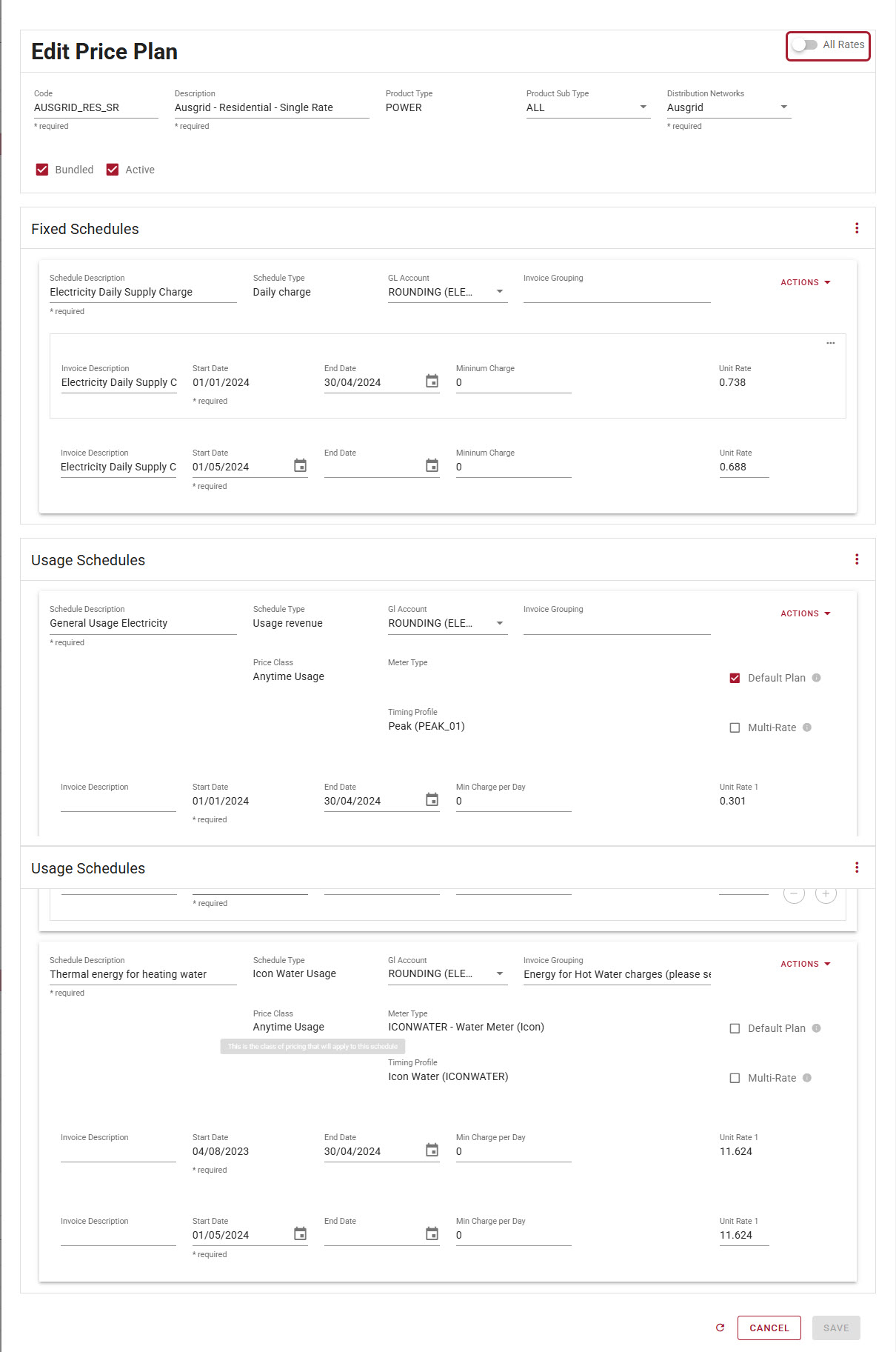The width and height of the screenshot is (896, 1352).
Task: Click ICONWATER - Water Meter (Icon) meter type
Action: click(x=466, y=1027)
